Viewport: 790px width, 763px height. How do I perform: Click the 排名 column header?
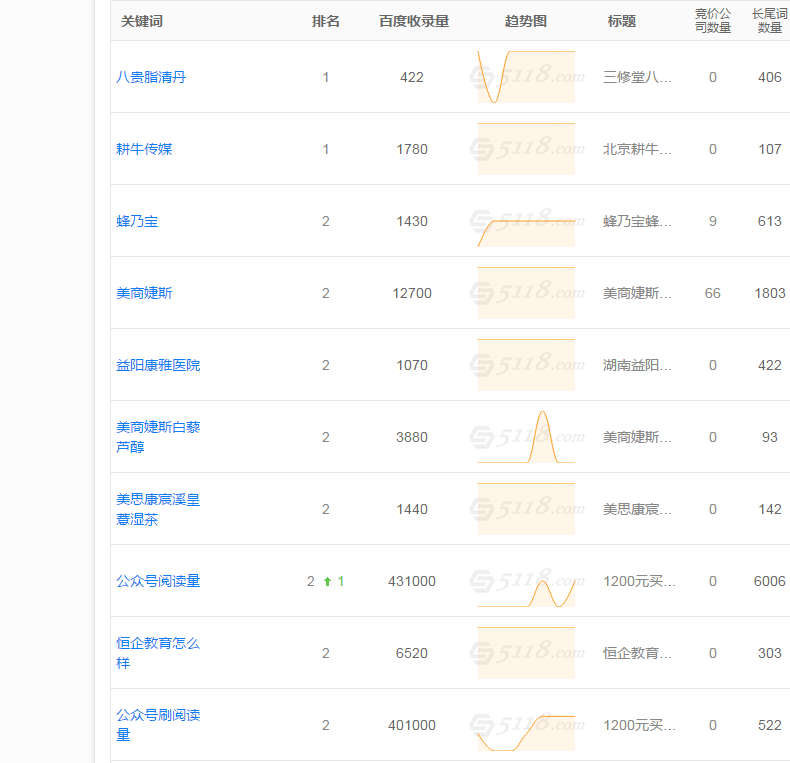(x=325, y=21)
